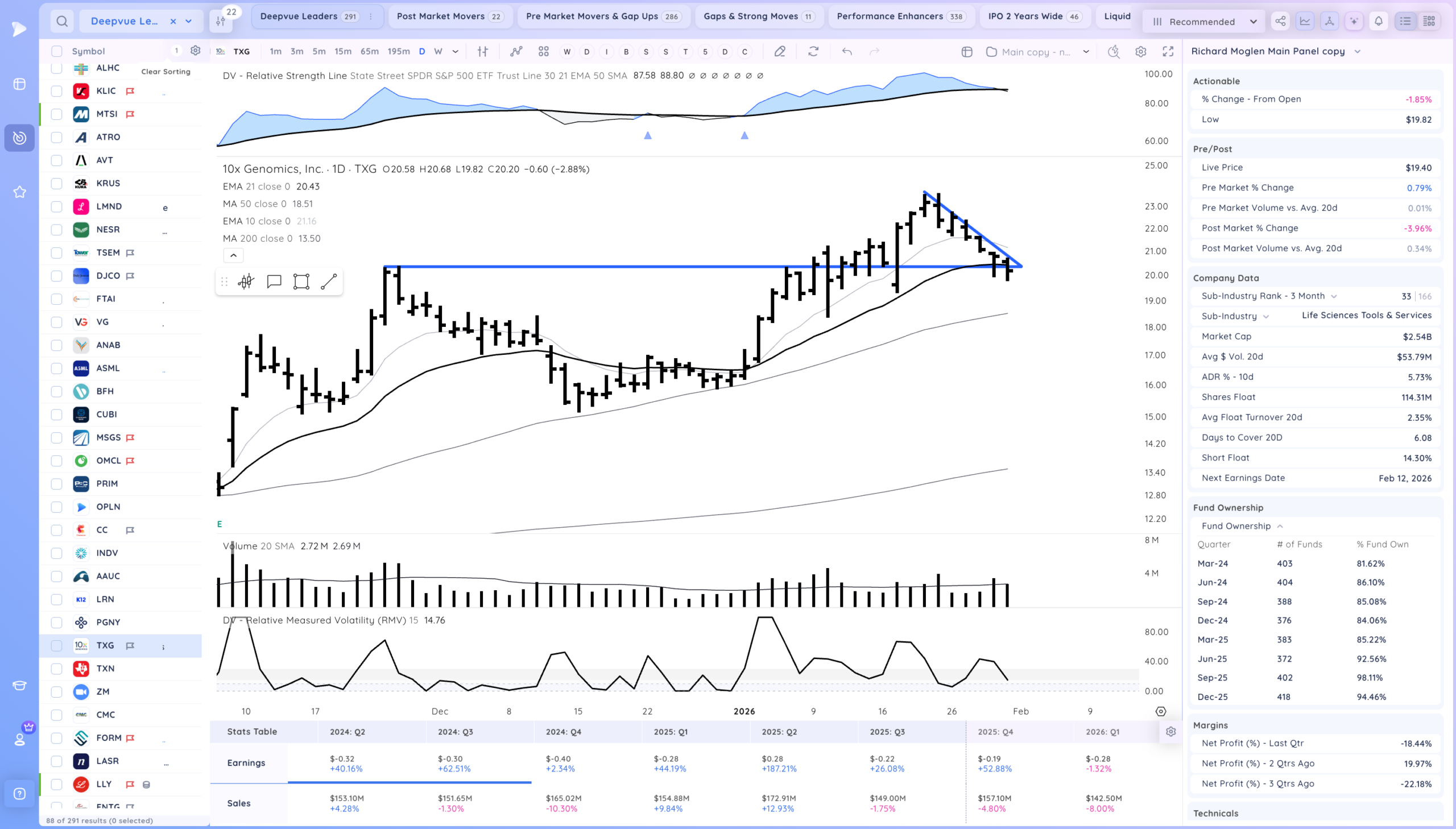Click the eraser pen icon in toolbar

point(780,51)
